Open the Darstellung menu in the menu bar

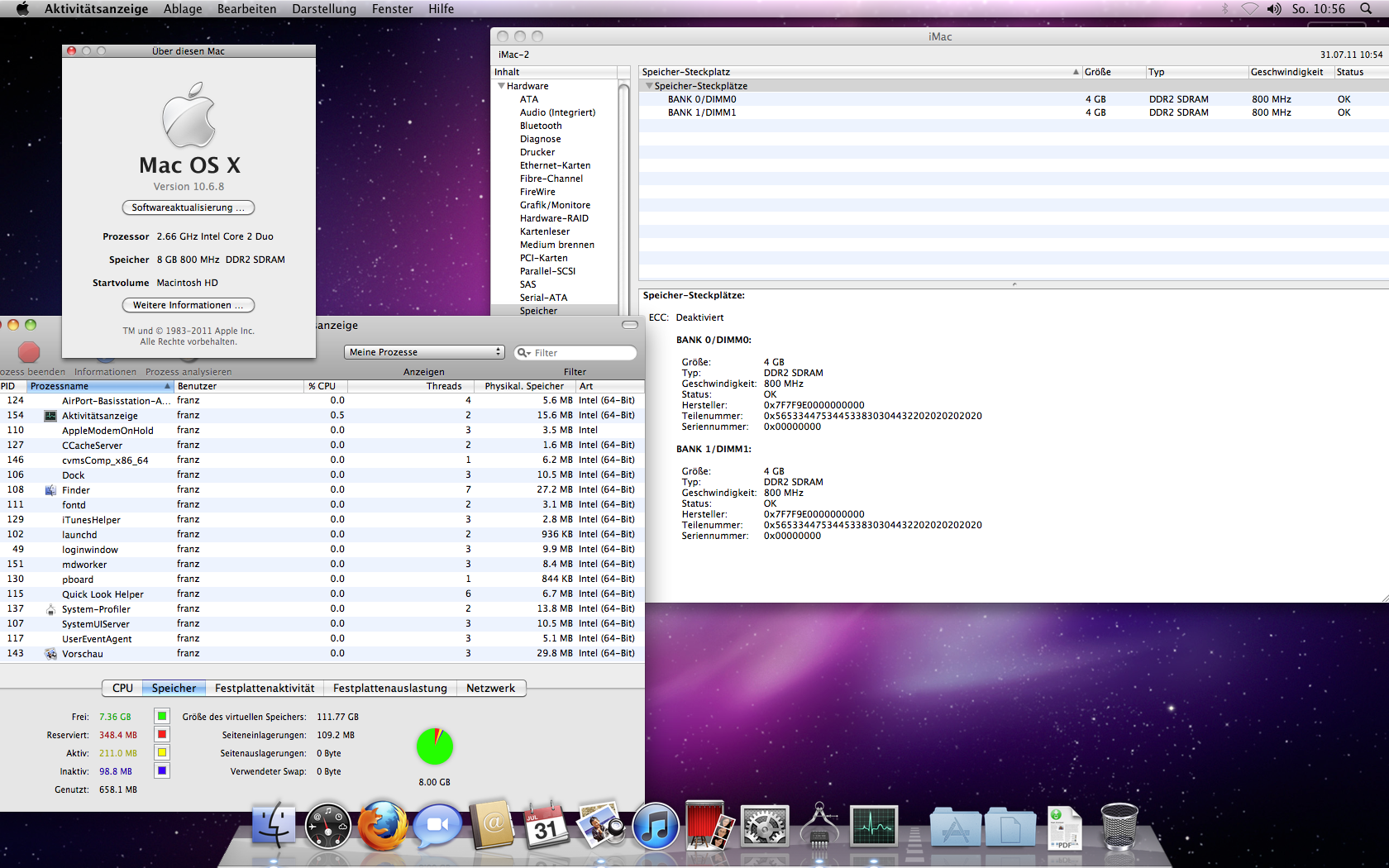click(323, 9)
